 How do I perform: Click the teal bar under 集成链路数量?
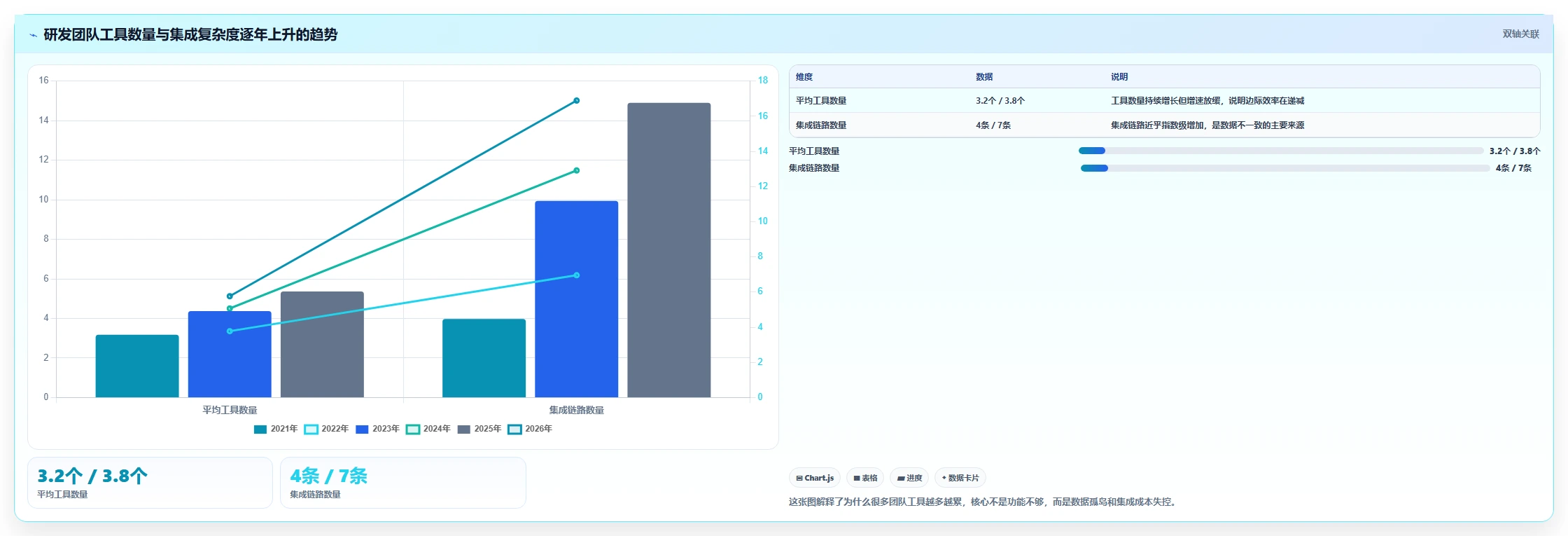click(x=484, y=358)
